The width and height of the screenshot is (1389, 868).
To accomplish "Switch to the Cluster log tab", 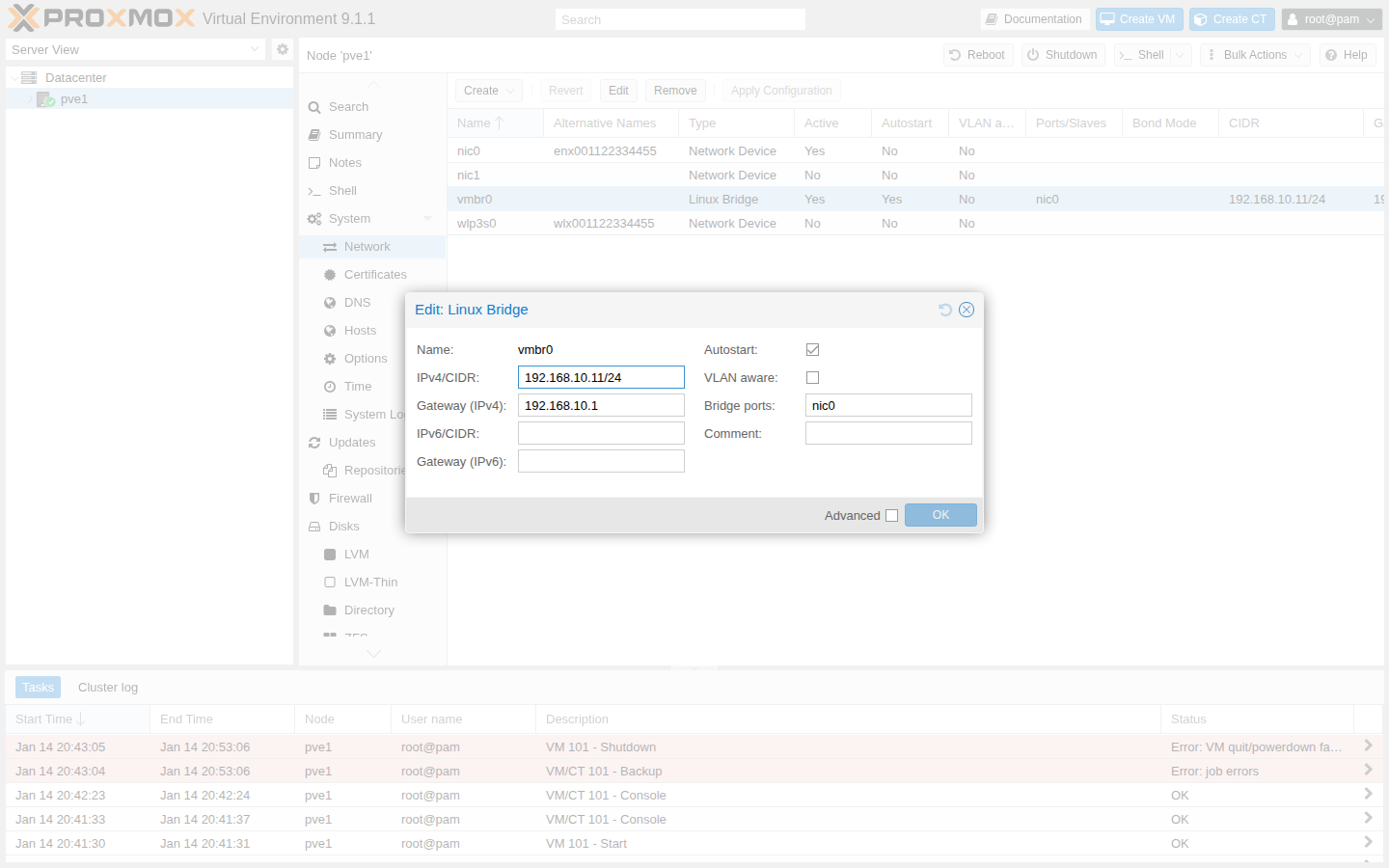I will 108,688.
